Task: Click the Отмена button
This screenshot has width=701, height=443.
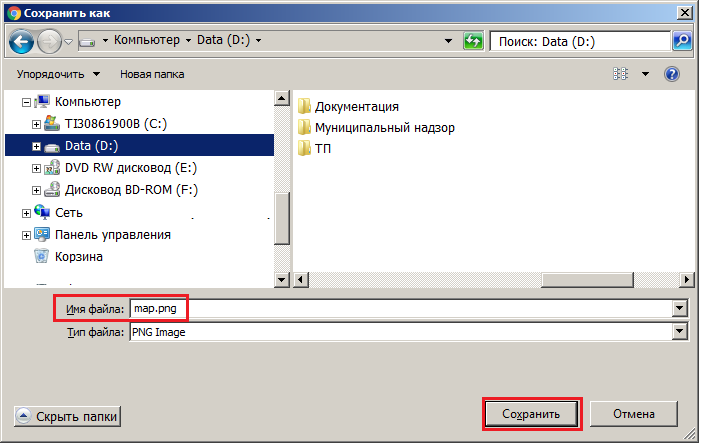Action: (633, 414)
